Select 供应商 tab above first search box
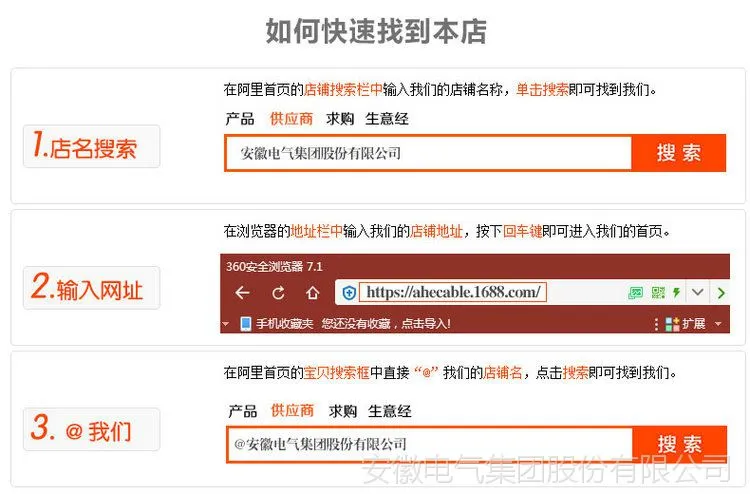 click(291, 119)
